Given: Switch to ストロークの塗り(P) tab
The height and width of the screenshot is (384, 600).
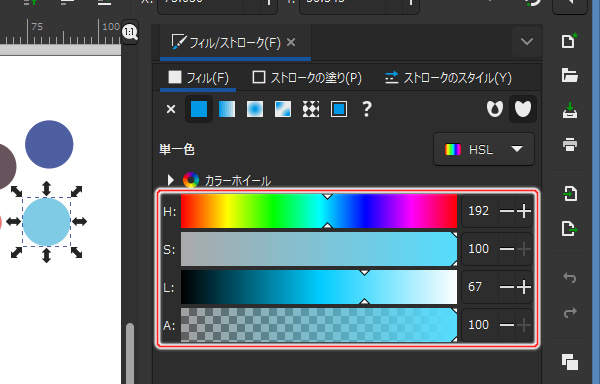Looking at the screenshot, I should [x=307, y=78].
